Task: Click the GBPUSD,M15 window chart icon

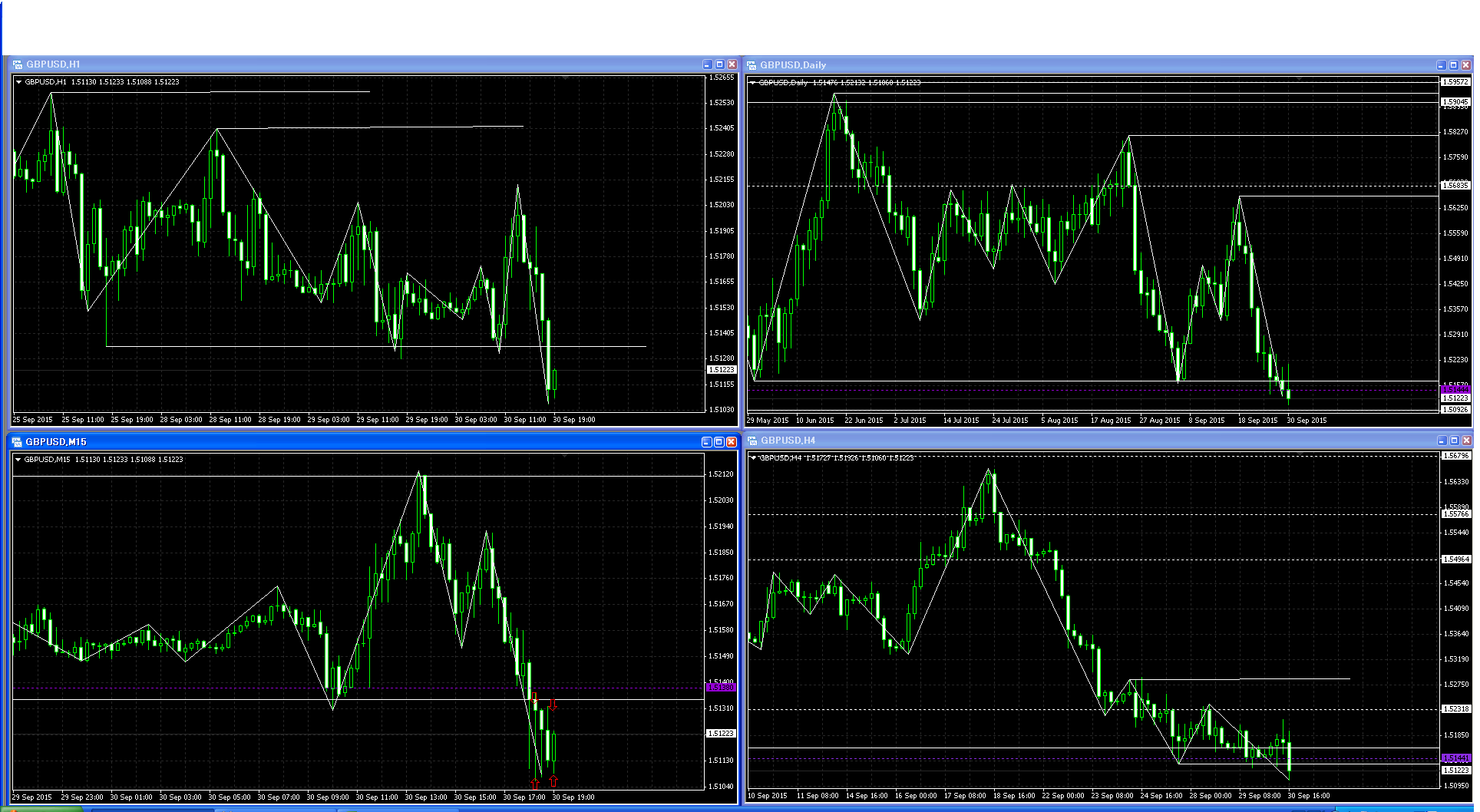Action: click(17, 442)
